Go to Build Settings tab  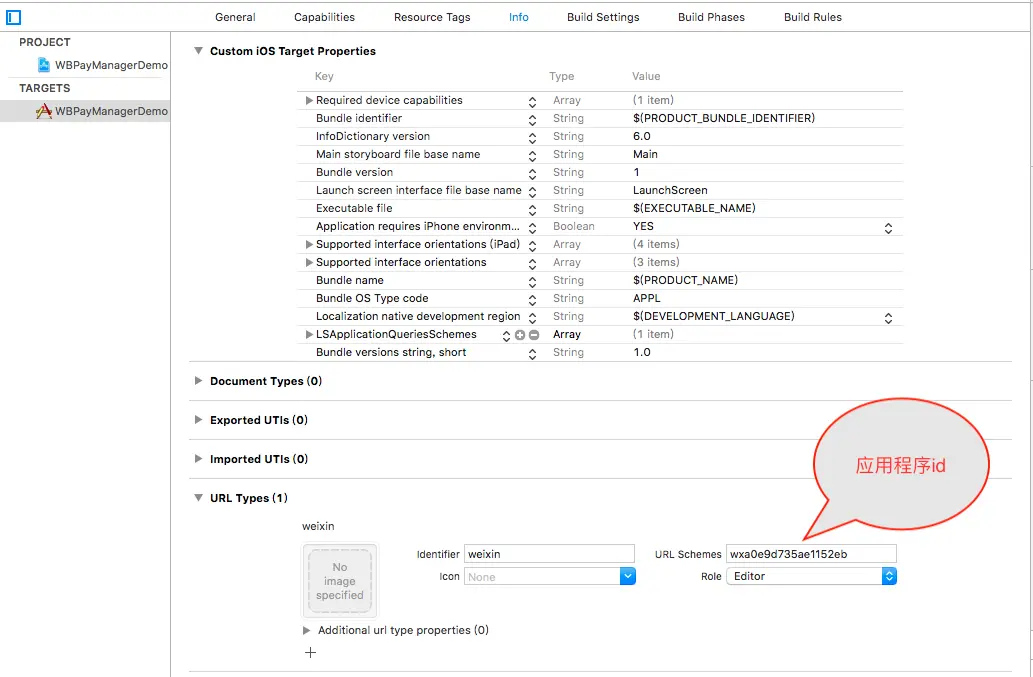(603, 17)
